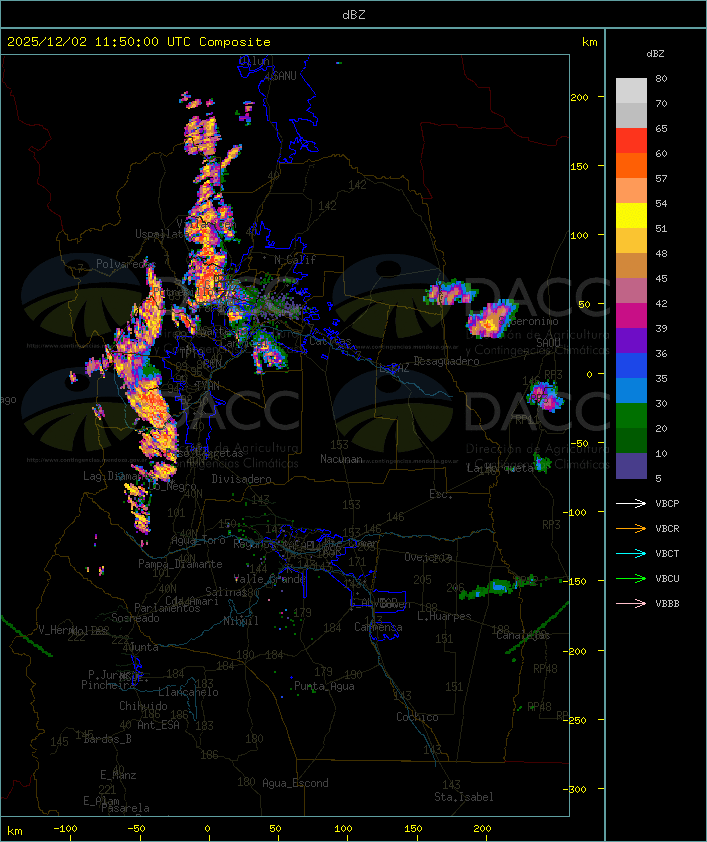Click the 80 value on dBZ scale
Image resolution: width=707 pixels, height=842 pixels.
(661, 78)
